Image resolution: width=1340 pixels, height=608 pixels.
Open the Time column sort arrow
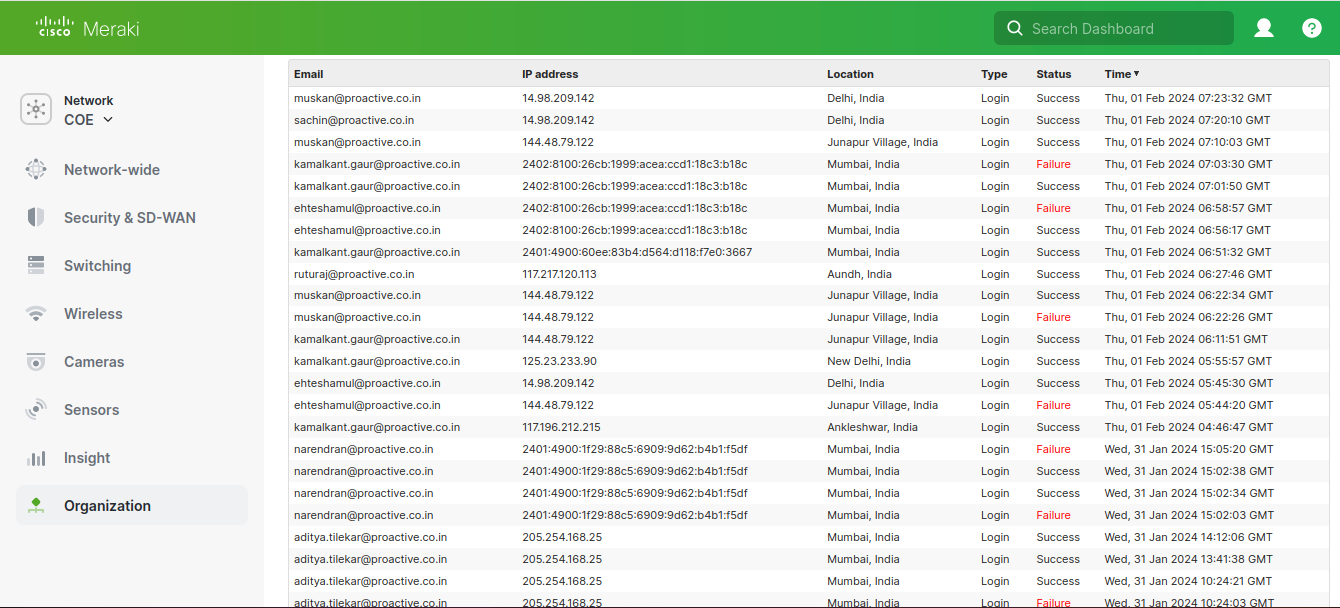[1138, 74]
